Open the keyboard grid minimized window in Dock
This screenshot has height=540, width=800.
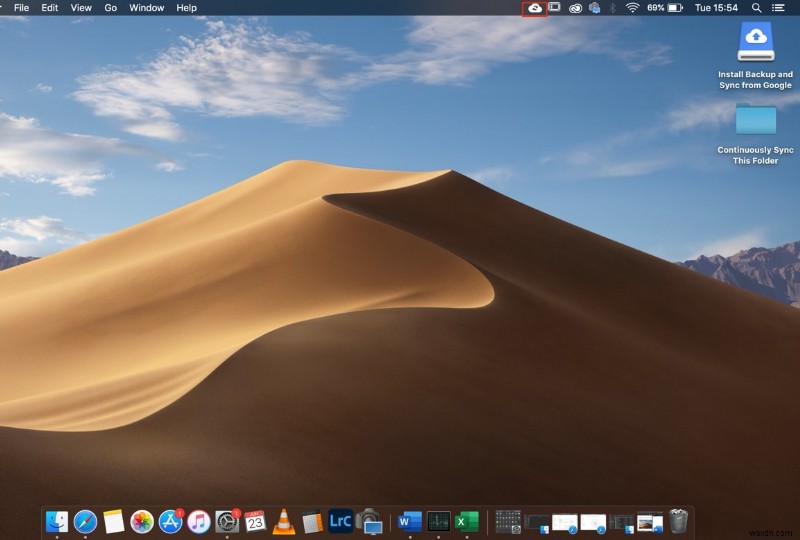click(x=508, y=522)
